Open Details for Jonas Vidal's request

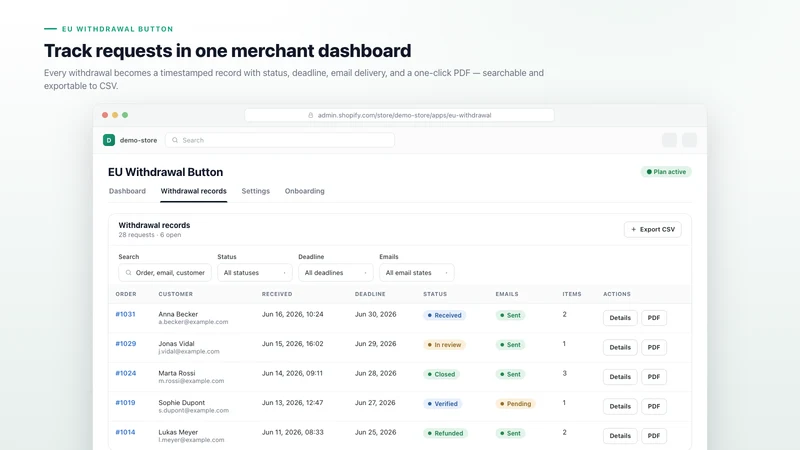pyautogui.click(x=620, y=347)
